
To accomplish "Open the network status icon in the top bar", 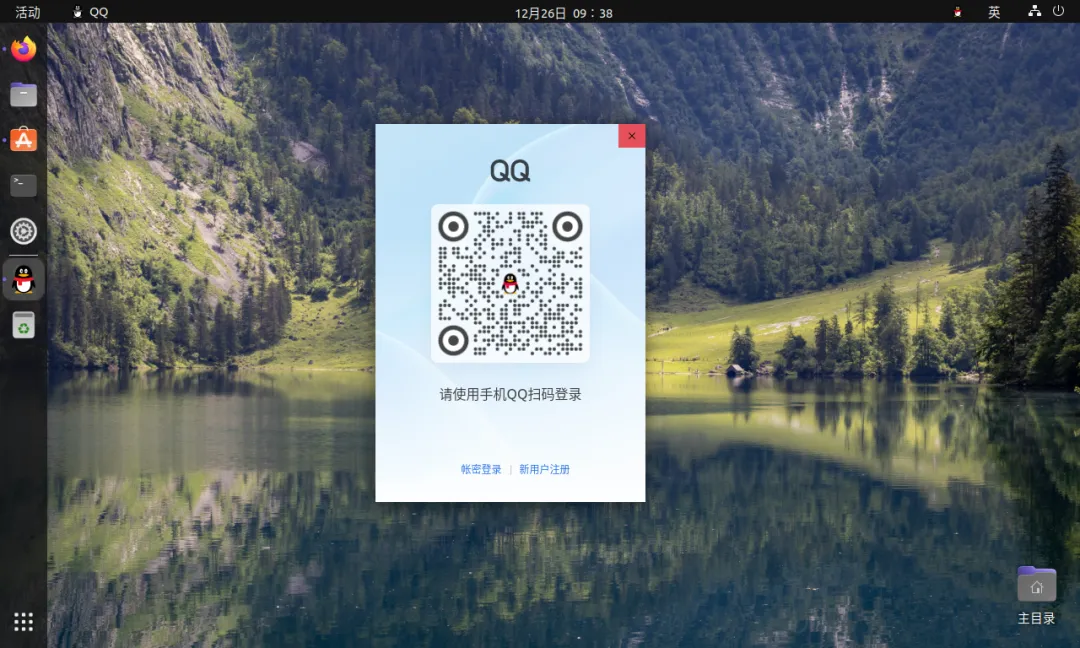I will pos(1035,11).
